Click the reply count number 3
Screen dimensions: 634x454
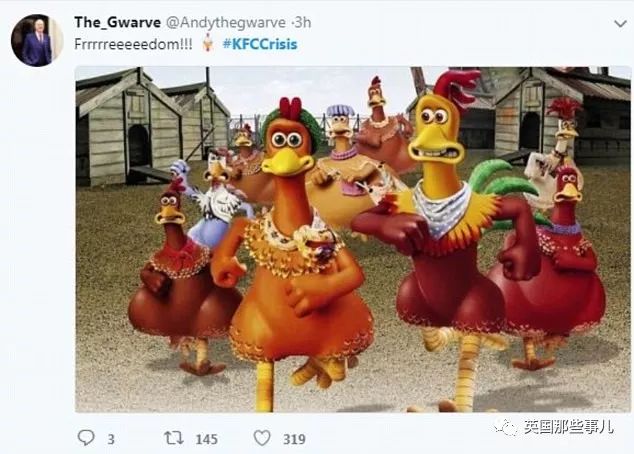pyautogui.click(x=111, y=439)
